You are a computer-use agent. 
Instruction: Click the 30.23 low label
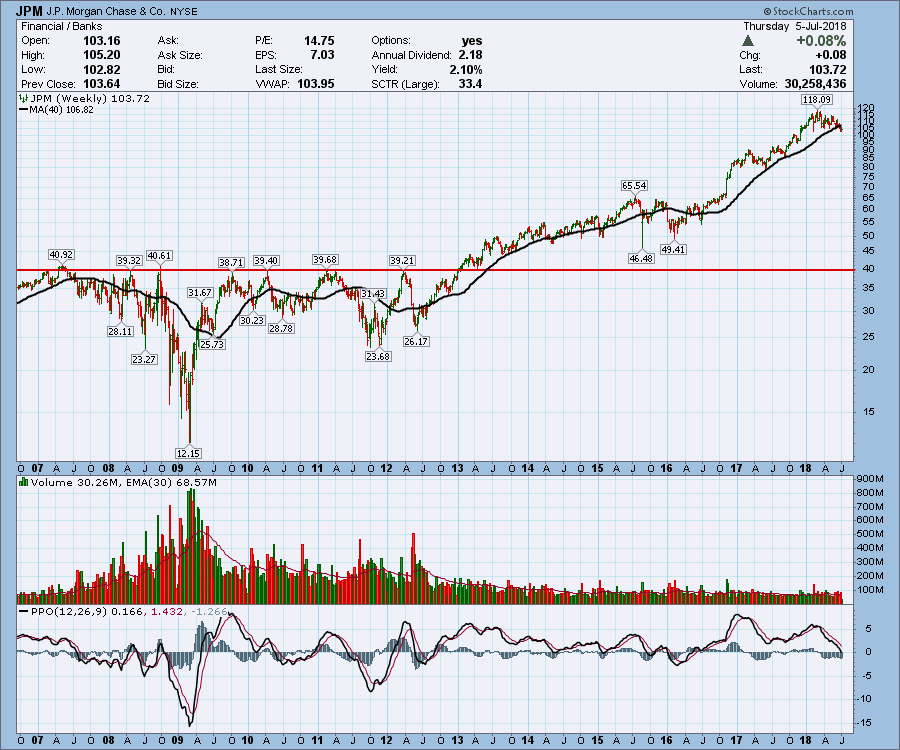(x=252, y=320)
